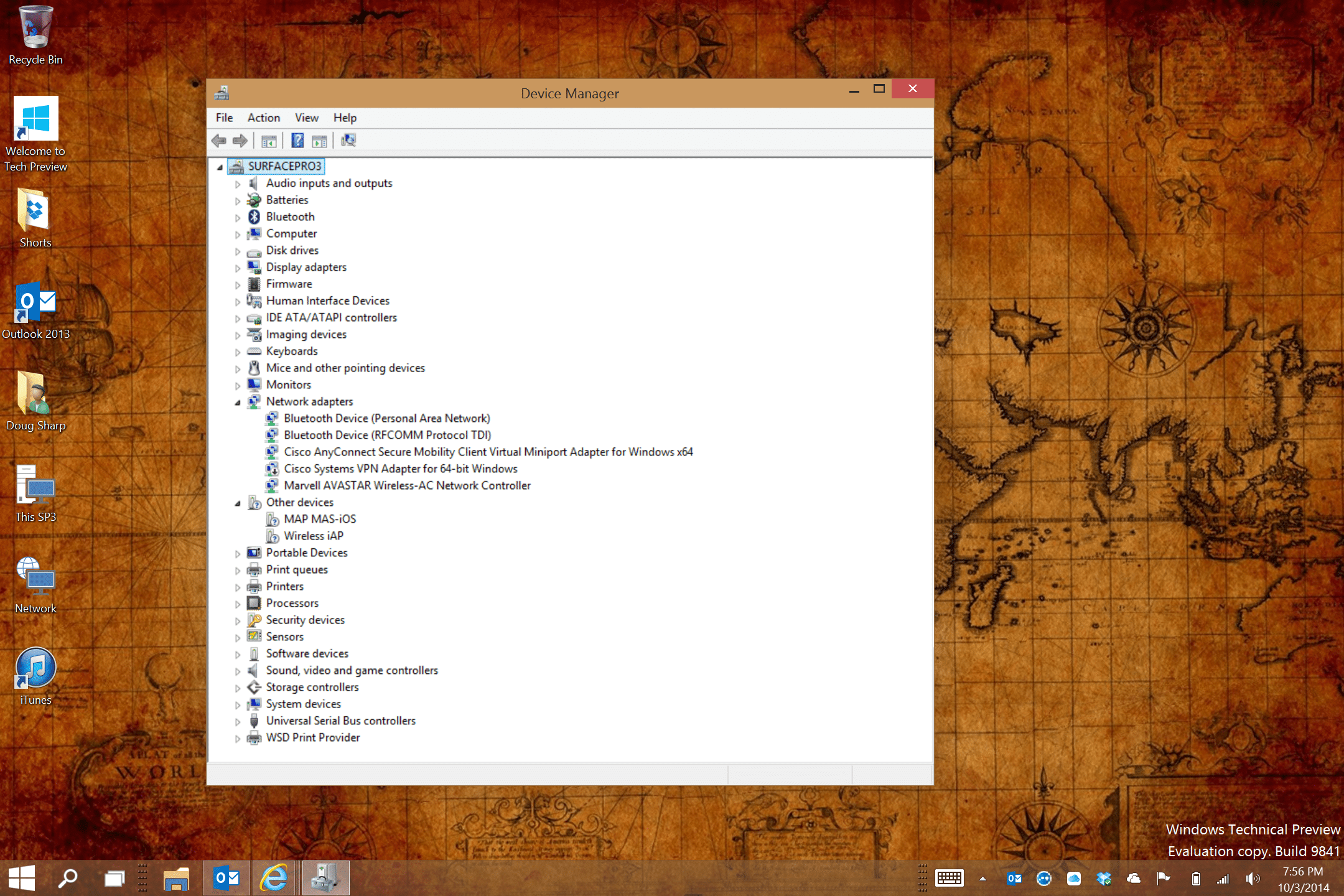The height and width of the screenshot is (896, 1344).
Task: Click the Storage controllers icon
Action: 254,687
